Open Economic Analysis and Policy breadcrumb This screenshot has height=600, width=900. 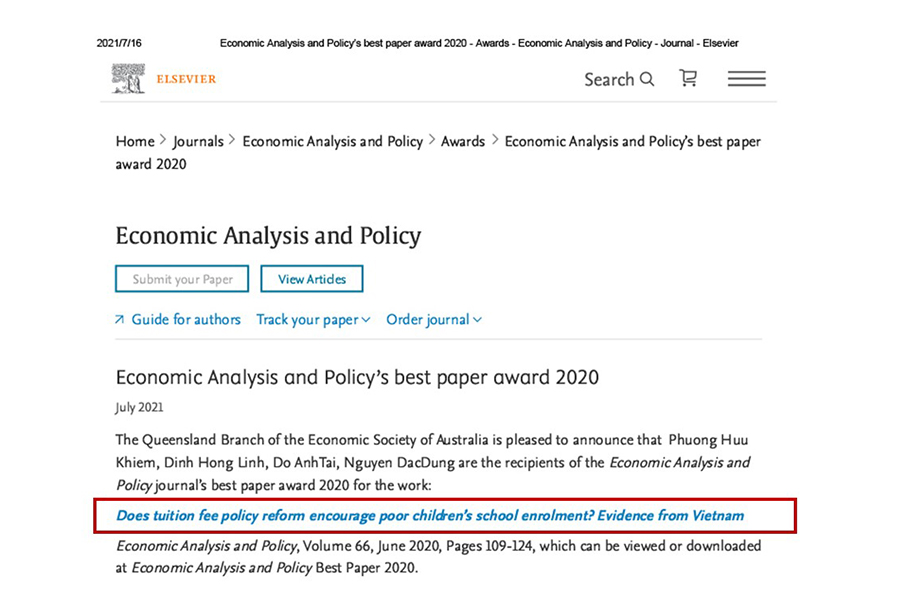332,141
